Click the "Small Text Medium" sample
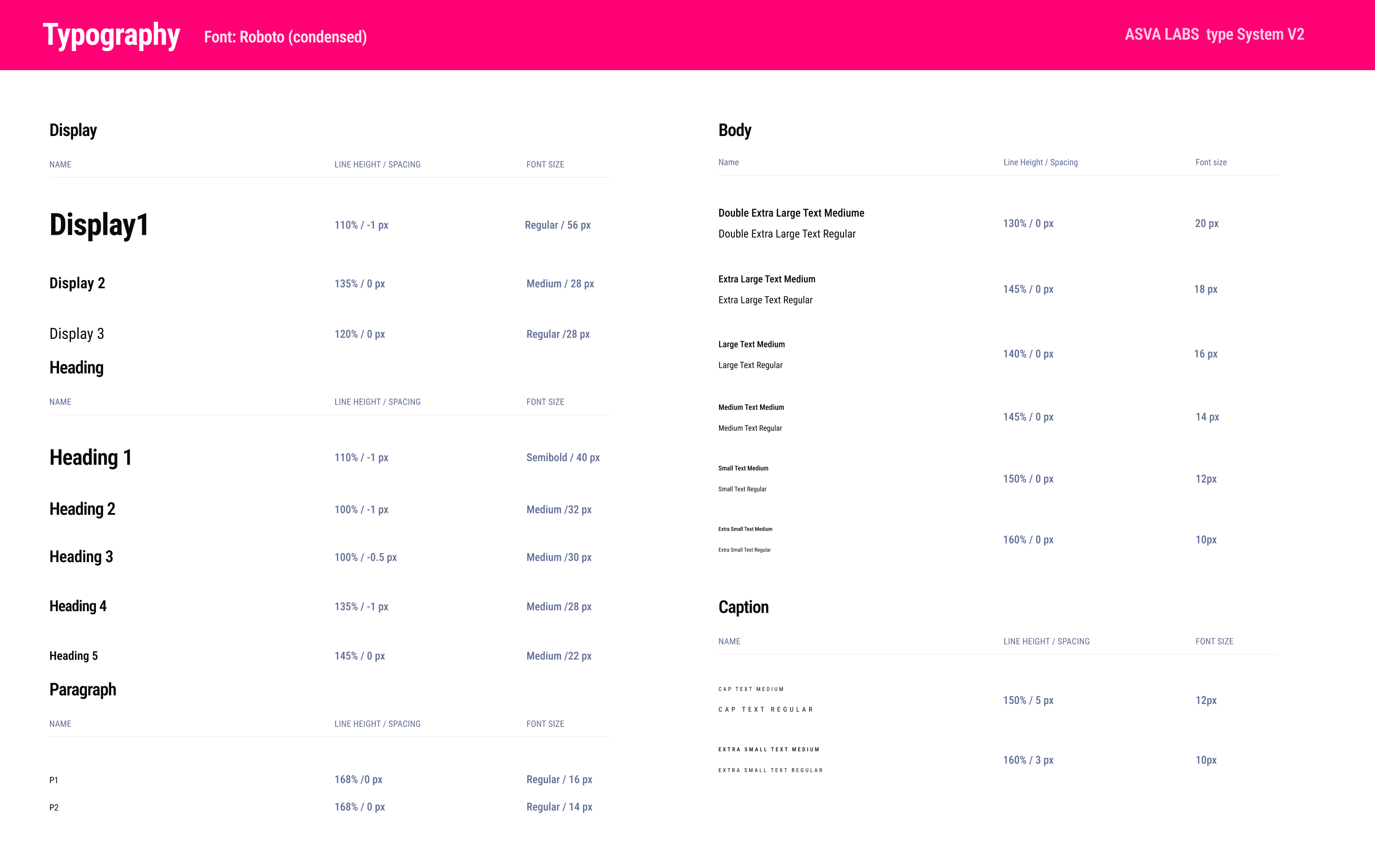The image size is (1375, 868). click(x=743, y=469)
